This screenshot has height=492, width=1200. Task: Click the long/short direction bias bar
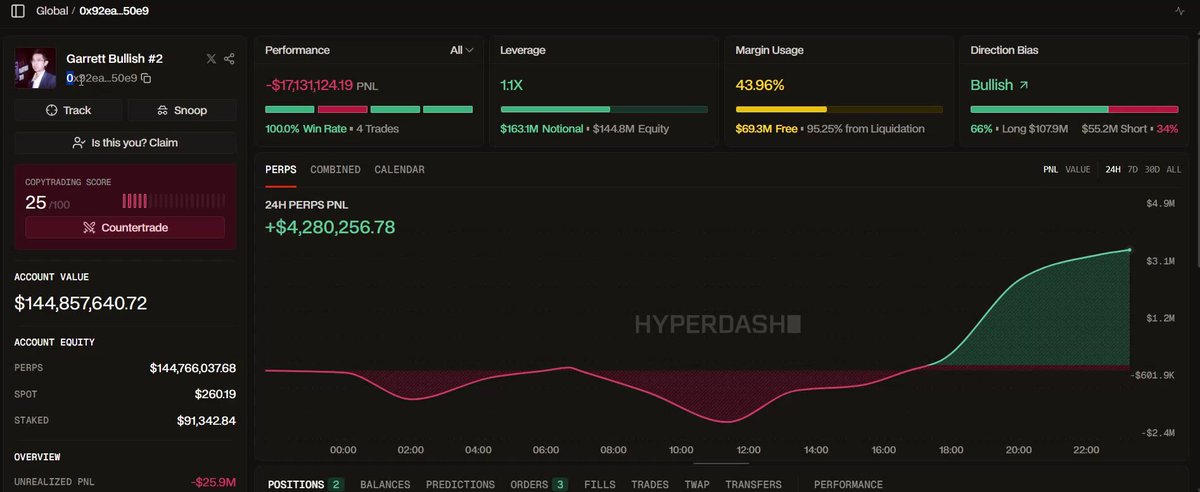1074,109
